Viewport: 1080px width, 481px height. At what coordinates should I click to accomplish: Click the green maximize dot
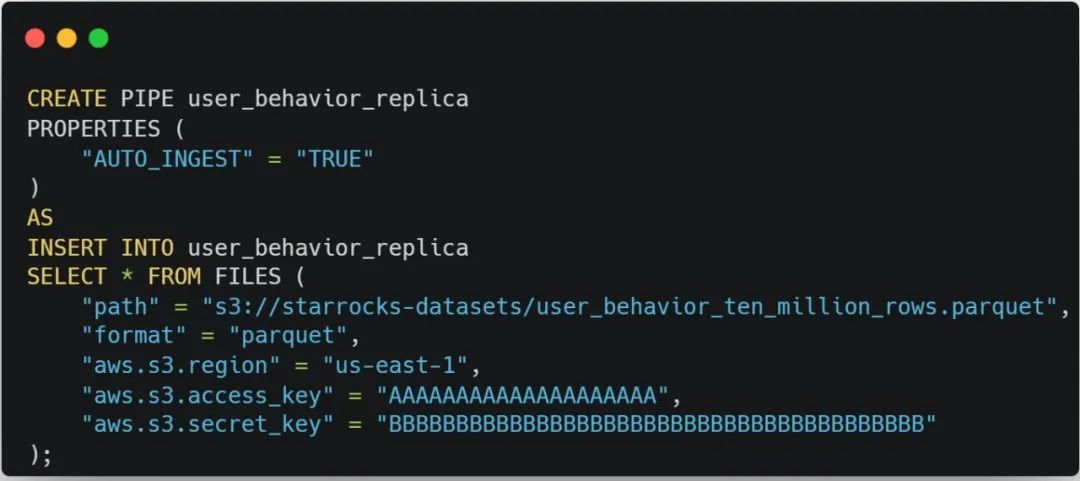pyautogui.click(x=98, y=38)
